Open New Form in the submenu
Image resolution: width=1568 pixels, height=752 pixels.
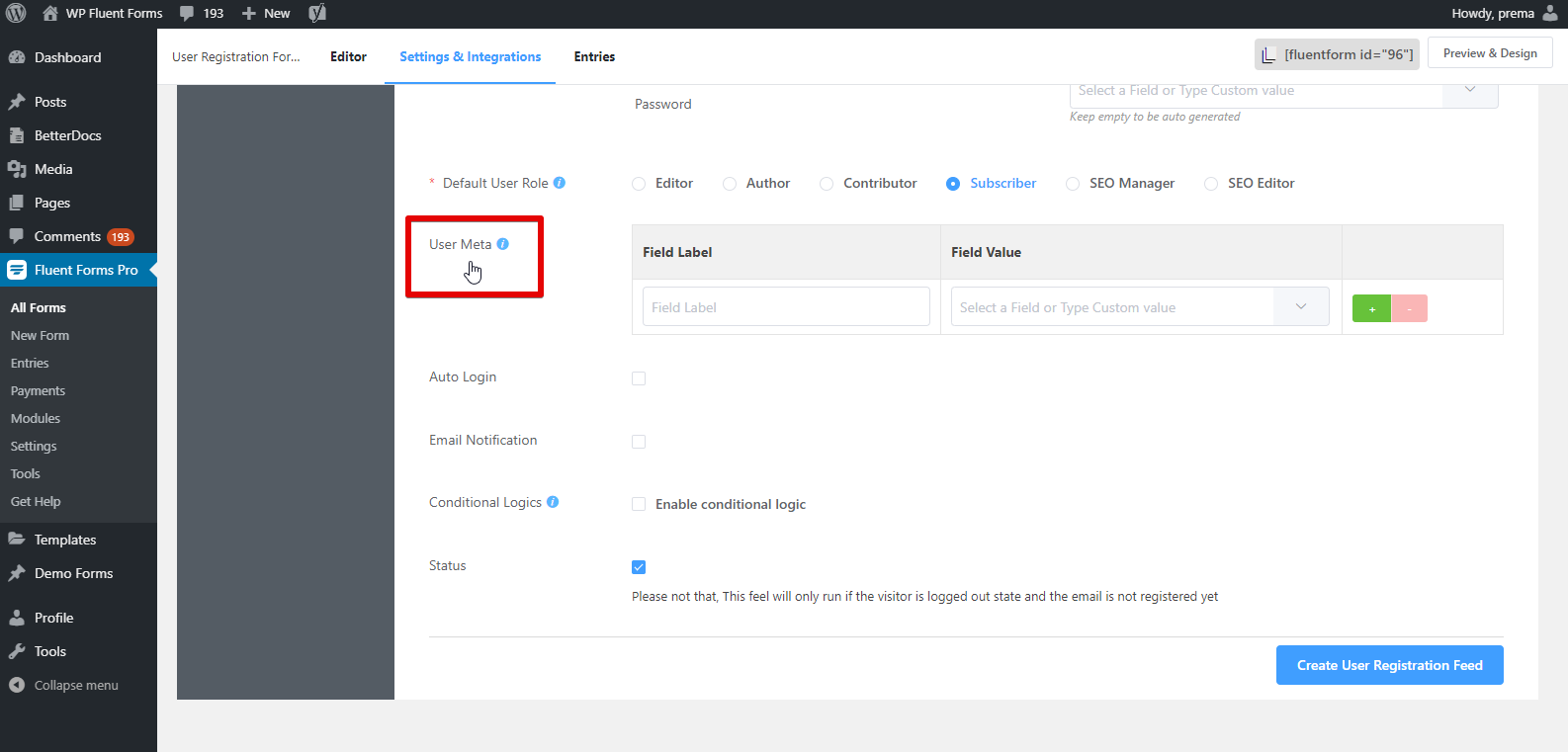pos(40,335)
